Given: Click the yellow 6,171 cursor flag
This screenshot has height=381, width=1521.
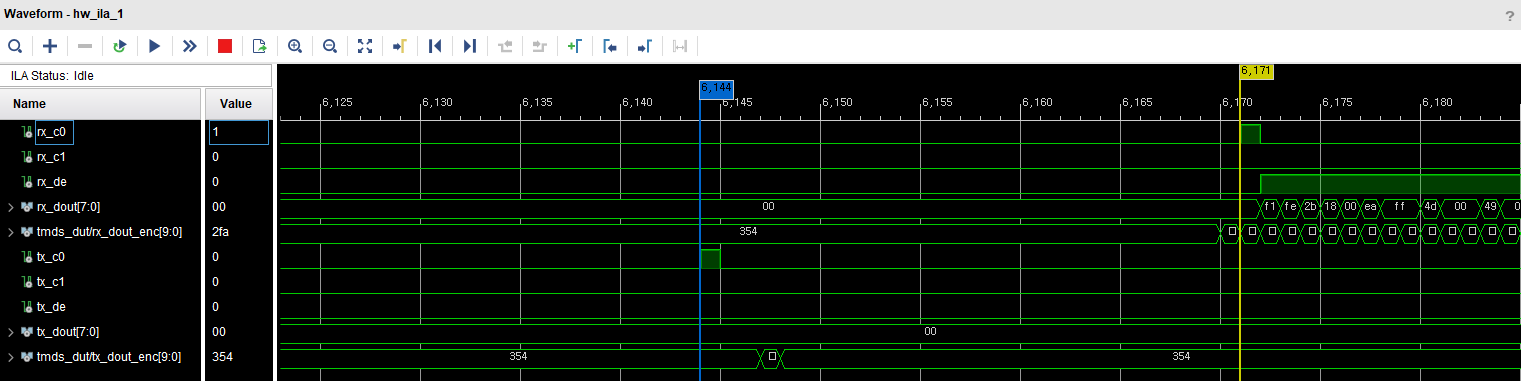Looking at the screenshot, I should pos(1256,71).
